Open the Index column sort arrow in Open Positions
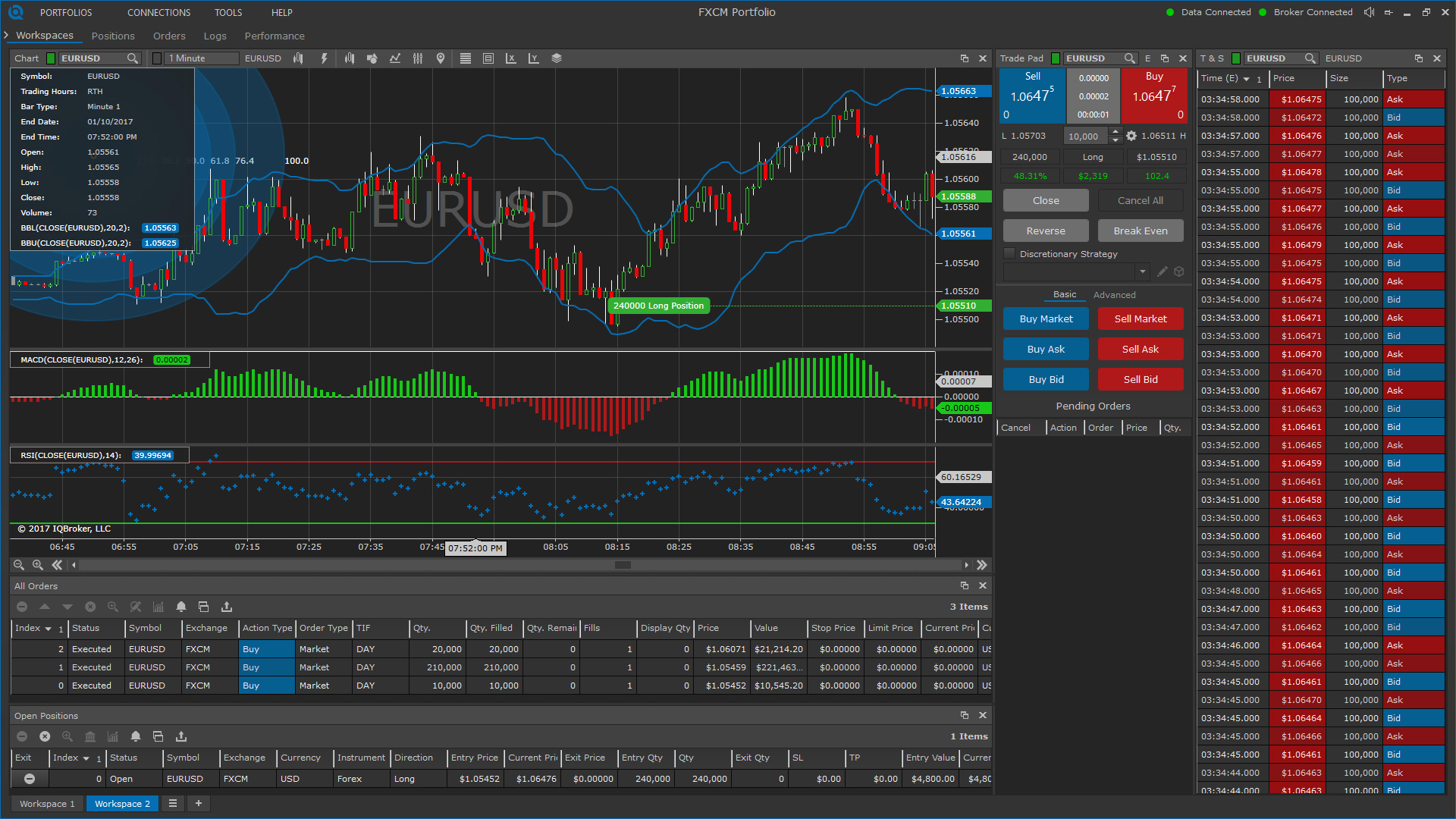The height and width of the screenshot is (819, 1456). 86,758
